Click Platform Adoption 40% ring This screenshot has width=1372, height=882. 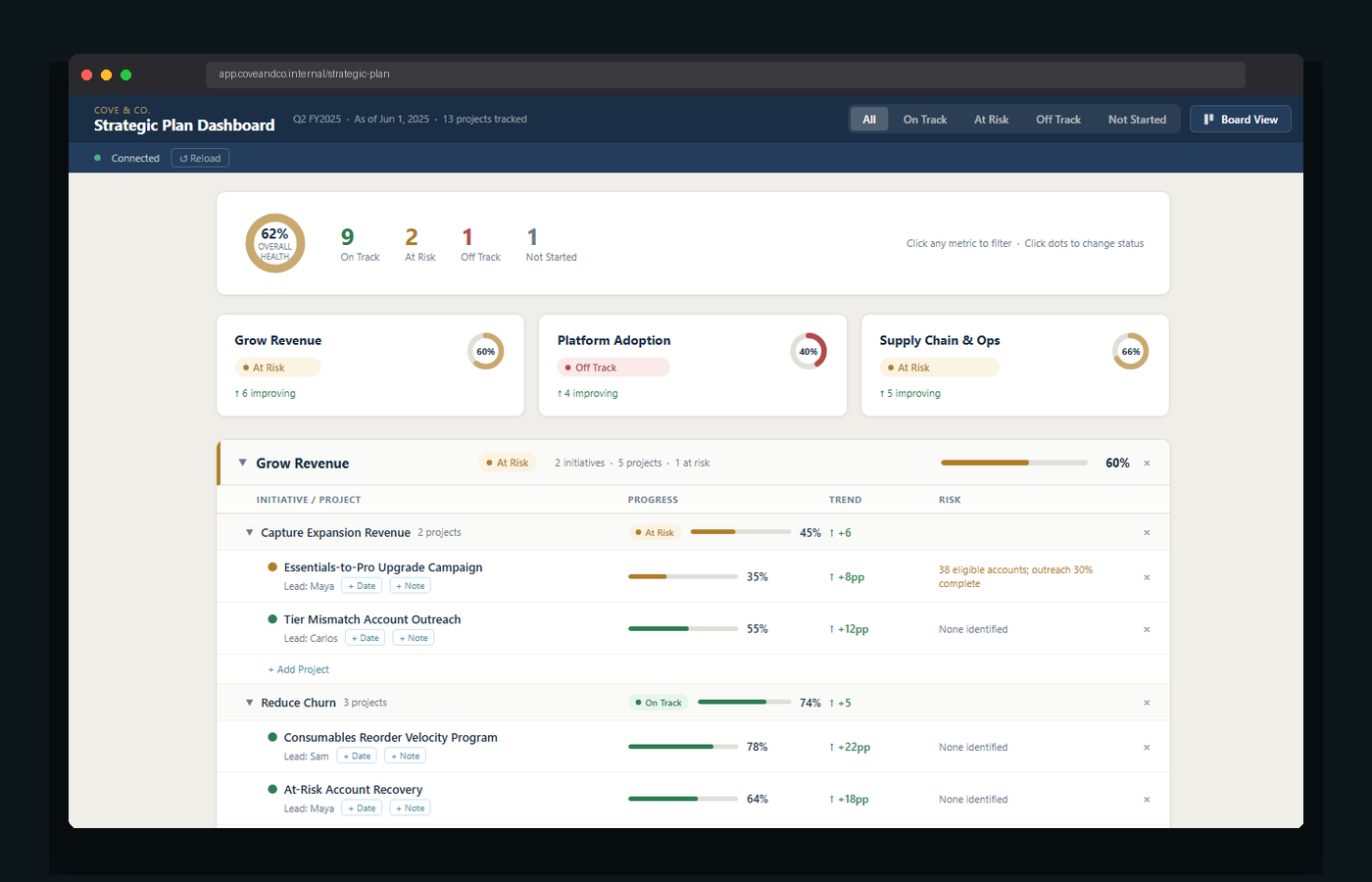coord(808,352)
